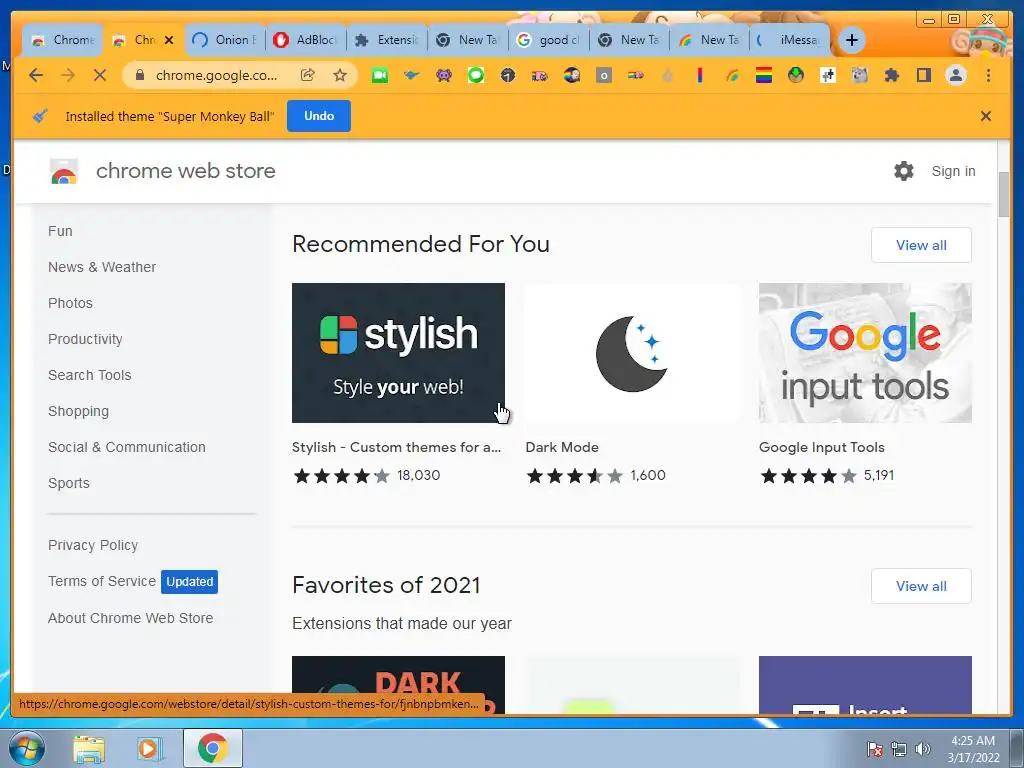Click the thin rainbow arc extension icon
Image resolution: width=1024 pixels, height=768 pixels.
click(731, 76)
